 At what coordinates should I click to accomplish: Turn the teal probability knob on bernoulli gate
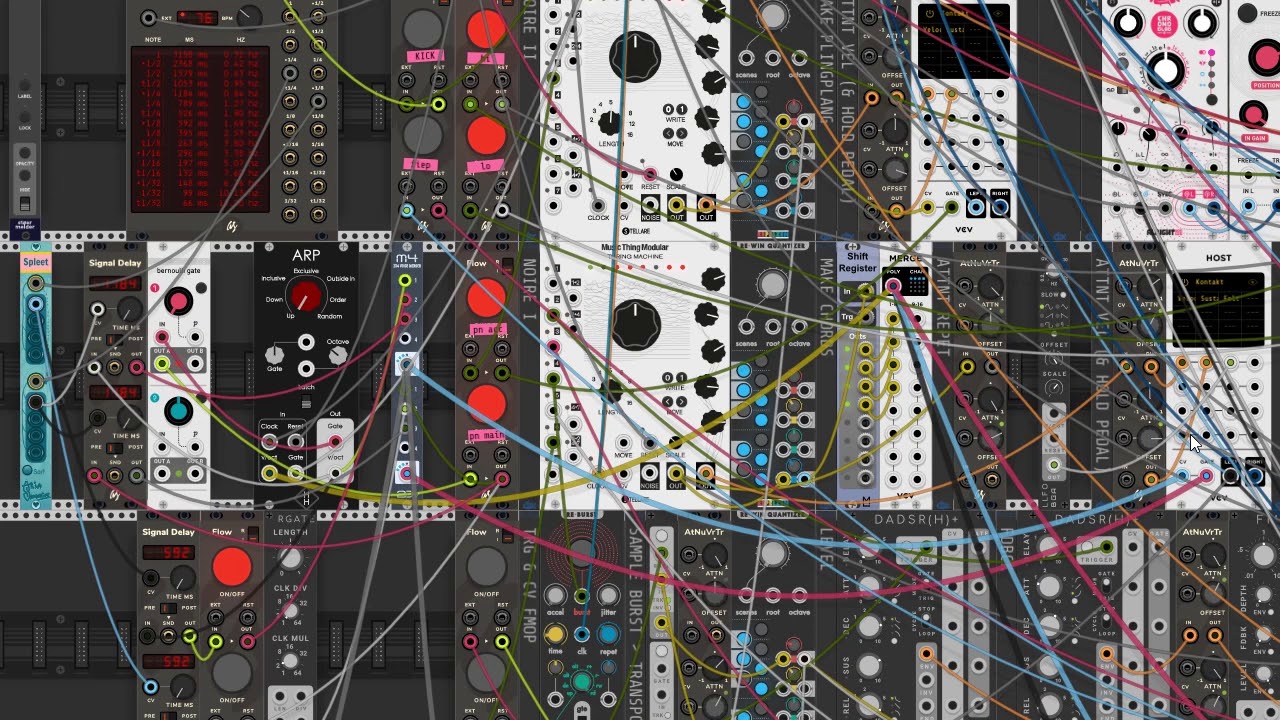click(178, 410)
